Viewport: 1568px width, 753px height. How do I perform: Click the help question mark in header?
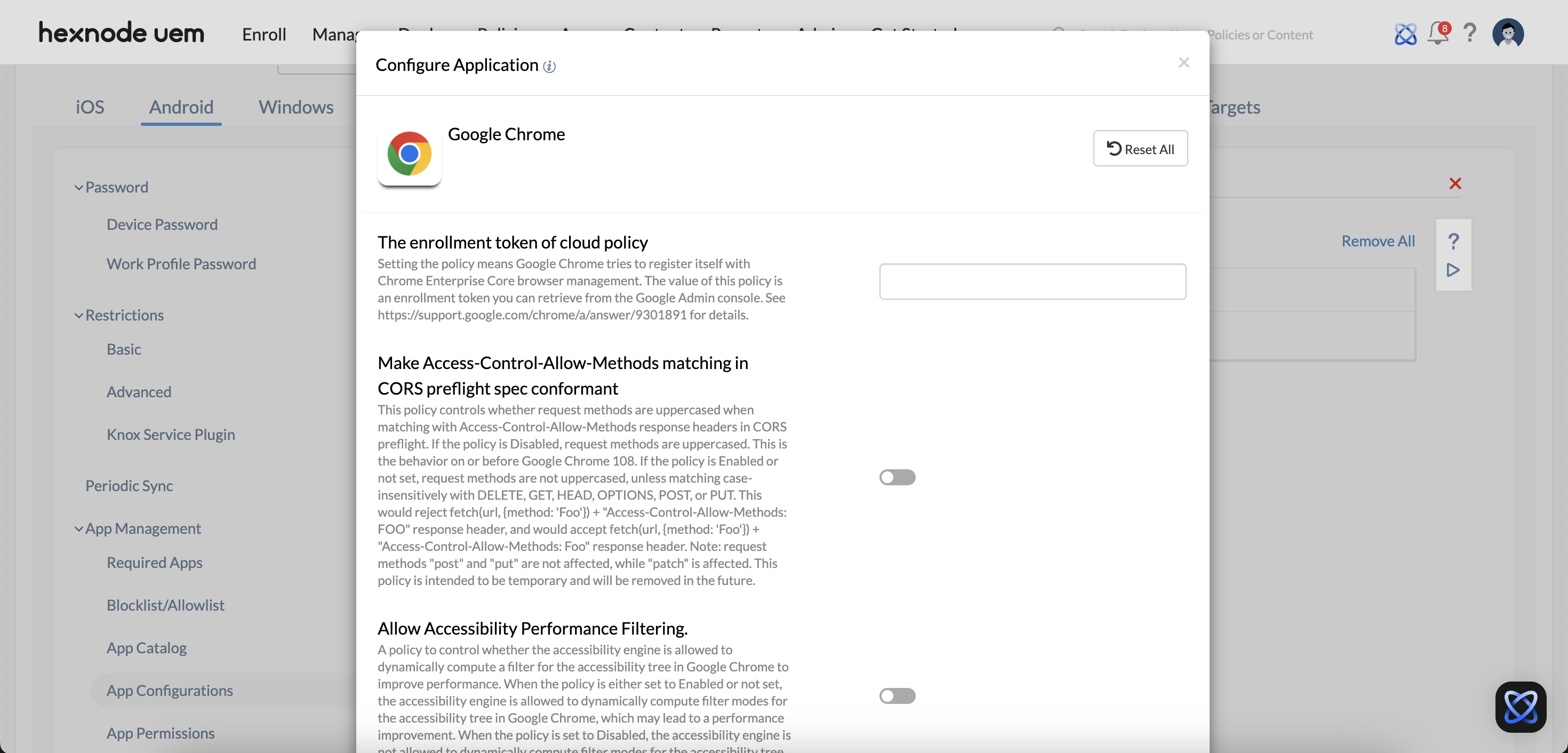coord(1469,33)
